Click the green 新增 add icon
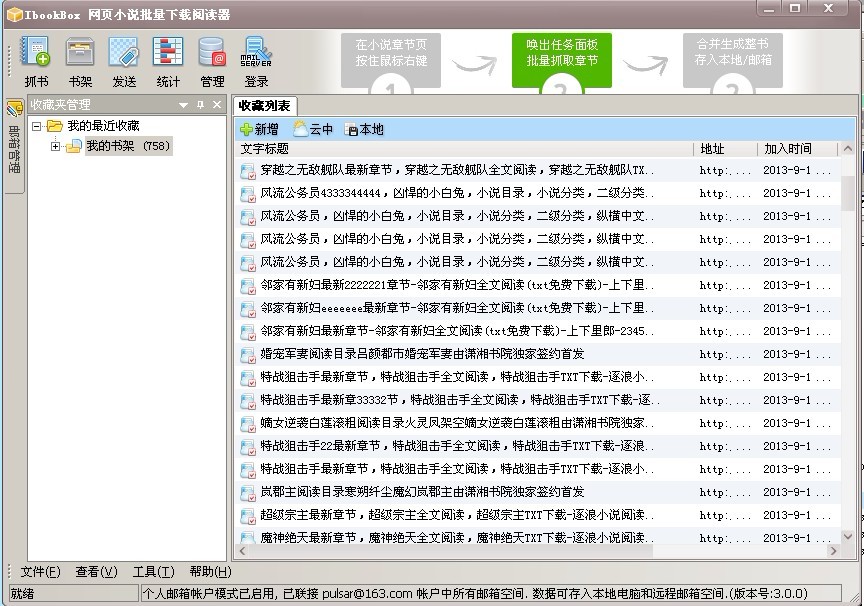864x606 pixels. click(259, 128)
